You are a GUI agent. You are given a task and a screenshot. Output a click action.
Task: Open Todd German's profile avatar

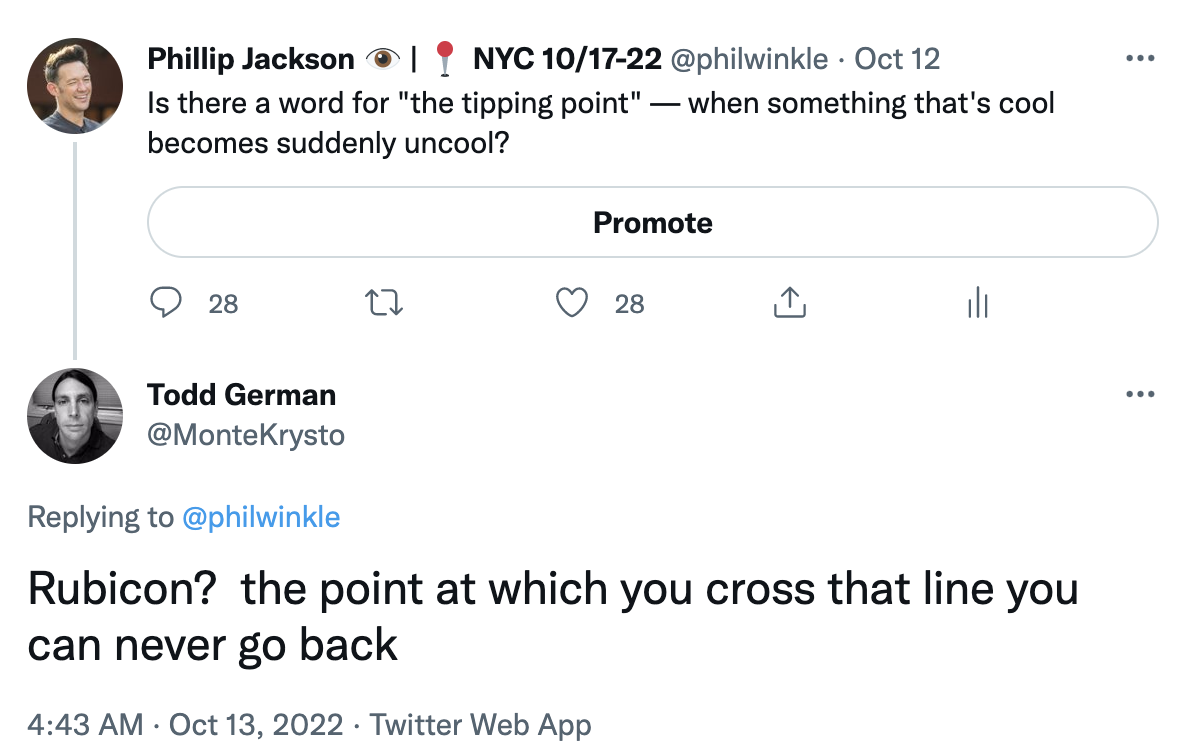(x=75, y=416)
